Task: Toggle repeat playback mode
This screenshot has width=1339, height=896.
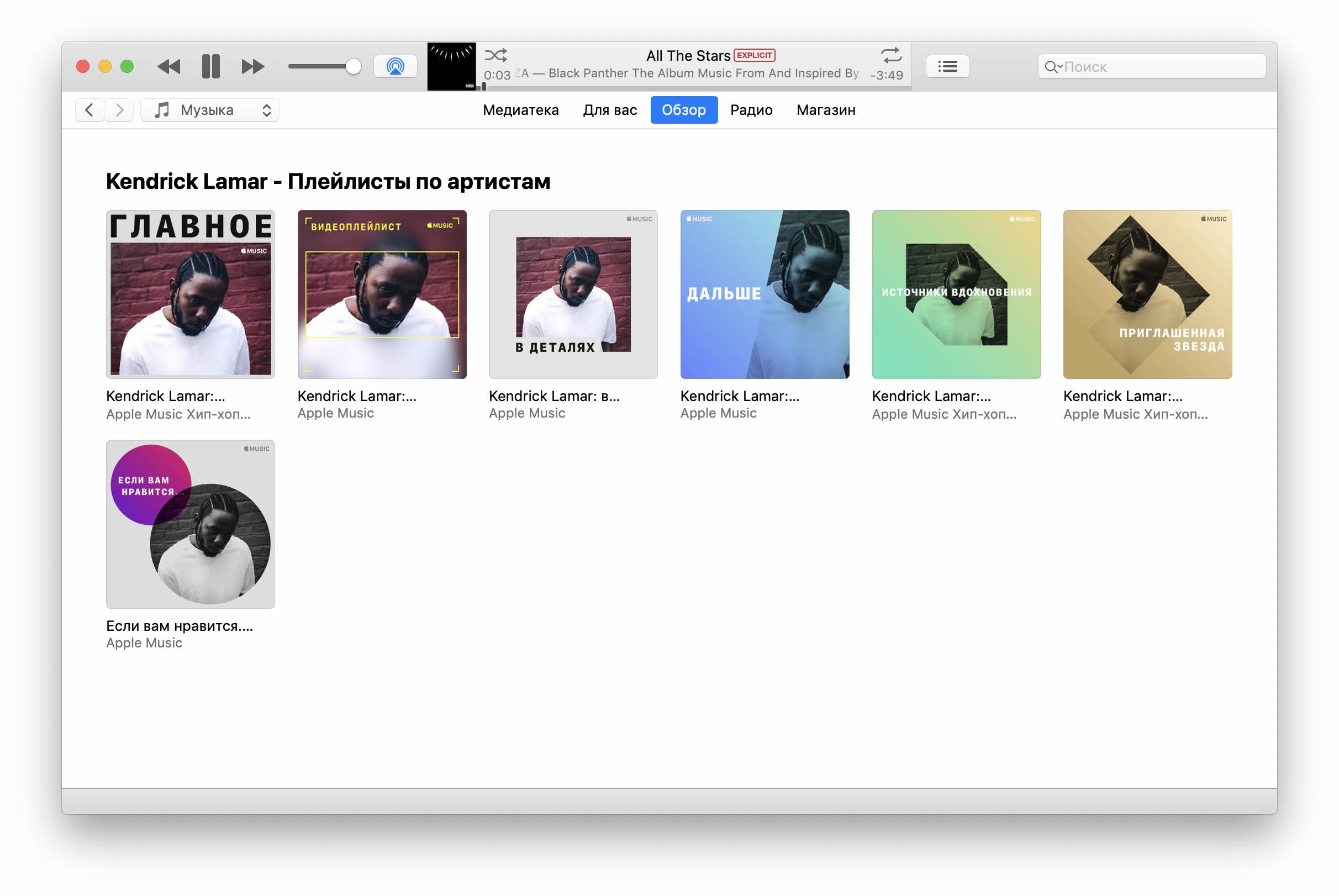Action: click(x=891, y=55)
